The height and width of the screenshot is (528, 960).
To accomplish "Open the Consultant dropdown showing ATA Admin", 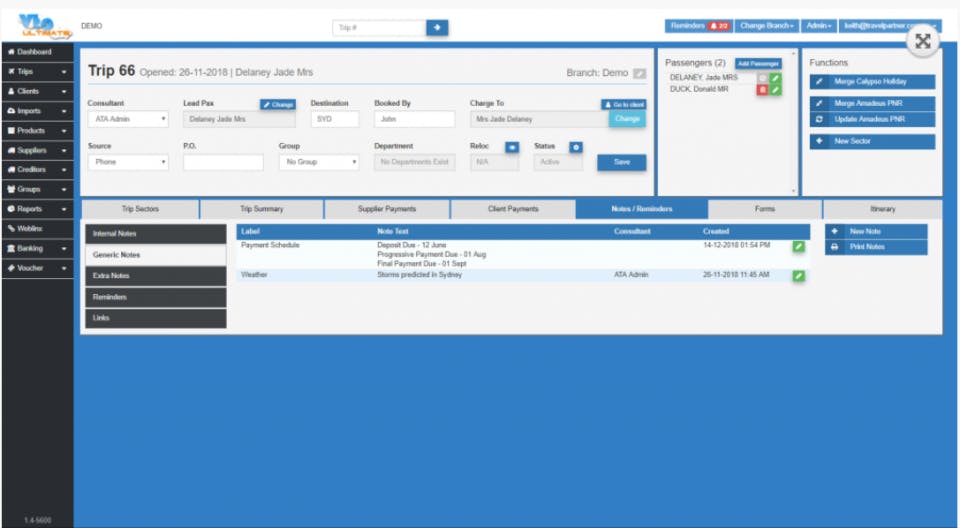I will click(x=128, y=119).
